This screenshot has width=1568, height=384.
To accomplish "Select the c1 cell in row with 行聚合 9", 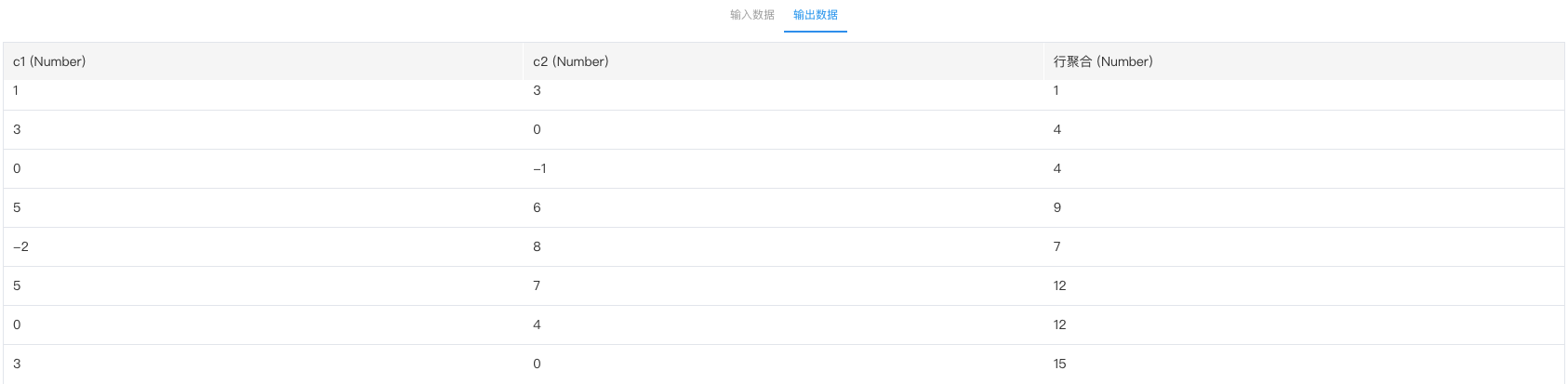I will [x=263, y=208].
